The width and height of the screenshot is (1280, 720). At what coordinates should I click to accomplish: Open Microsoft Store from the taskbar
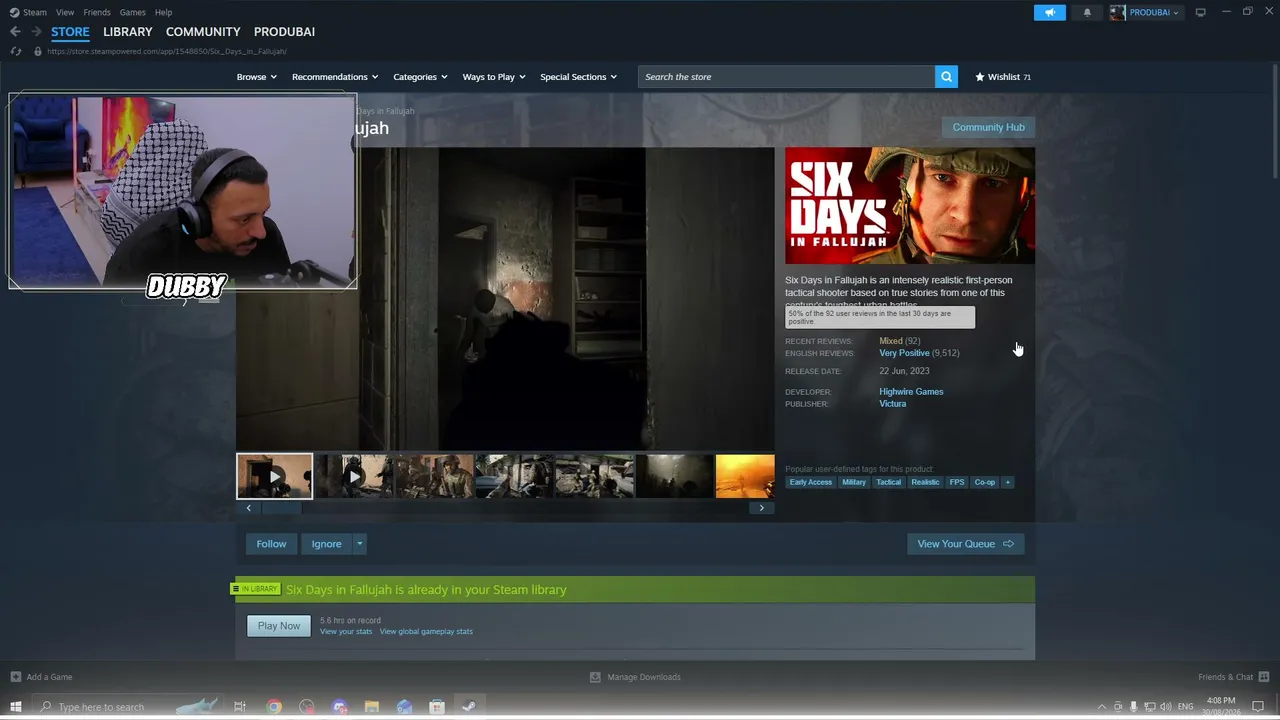point(437,707)
